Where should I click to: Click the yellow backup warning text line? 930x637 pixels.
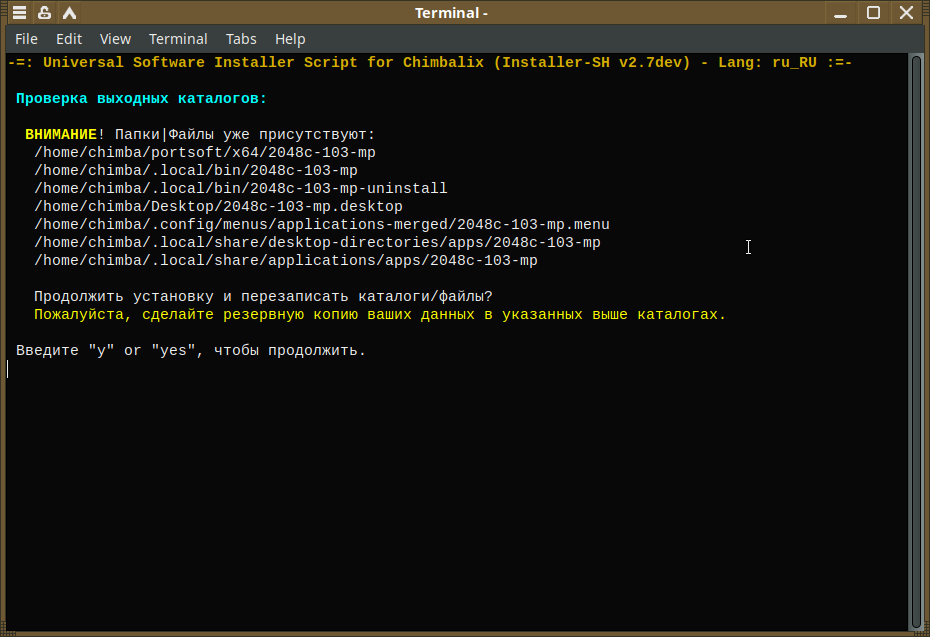[380, 314]
